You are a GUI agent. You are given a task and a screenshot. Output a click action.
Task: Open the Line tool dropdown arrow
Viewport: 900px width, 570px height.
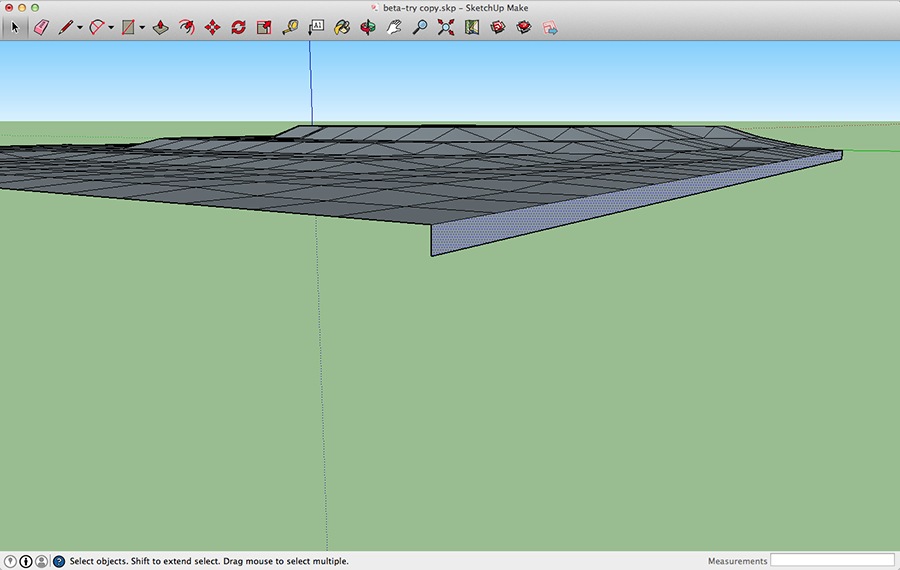tap(80, 28)
